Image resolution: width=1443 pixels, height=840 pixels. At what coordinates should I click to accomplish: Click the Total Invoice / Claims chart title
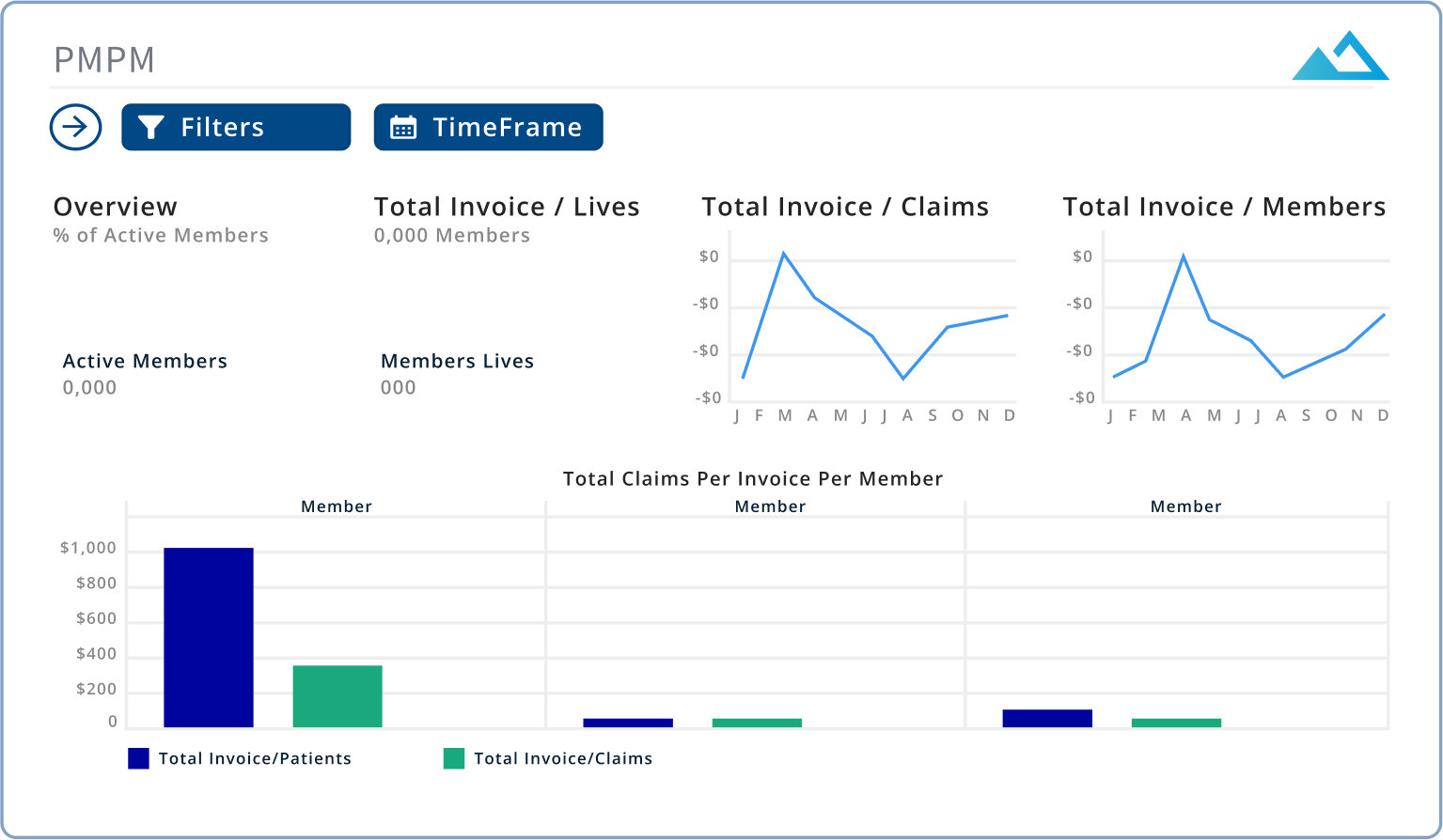(845, 207)
